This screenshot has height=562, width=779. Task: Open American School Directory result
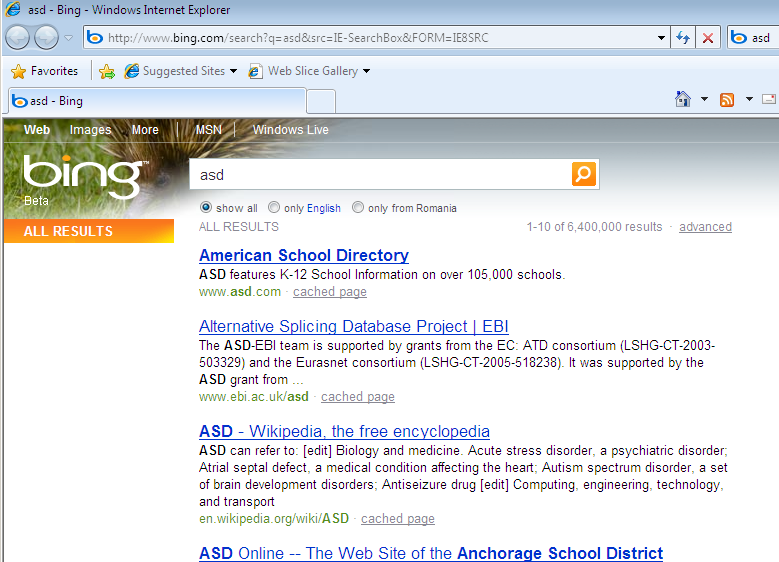pos(304,255)
